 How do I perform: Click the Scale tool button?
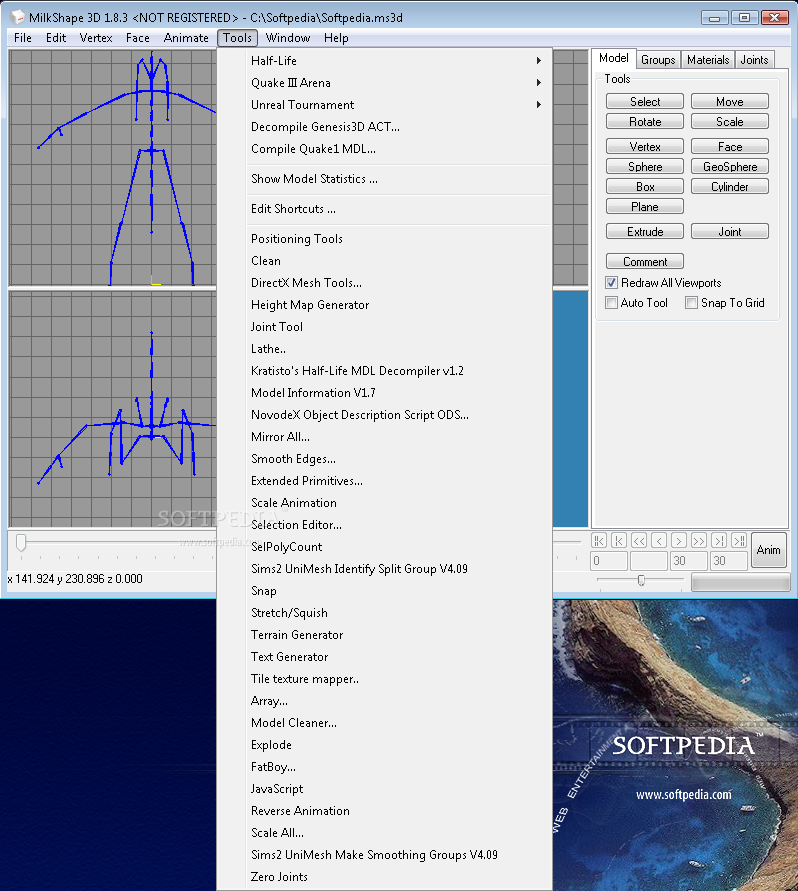pyautogui.click(x=730, y=121)
